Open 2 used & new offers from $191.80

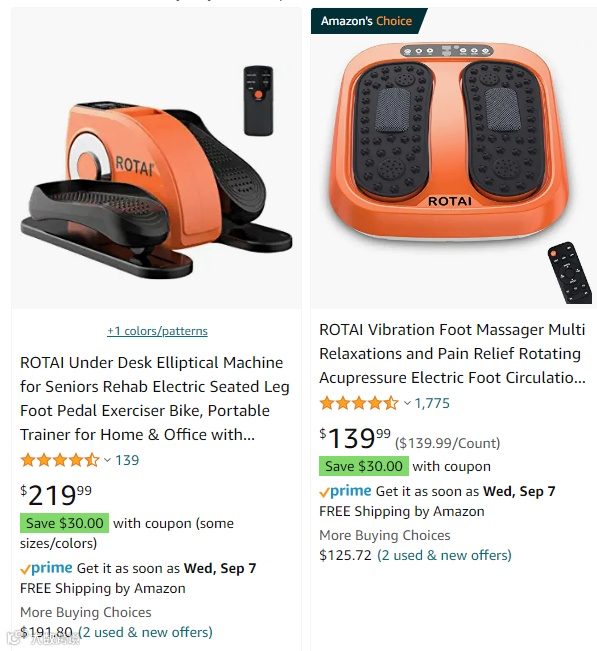click(146, 632)
